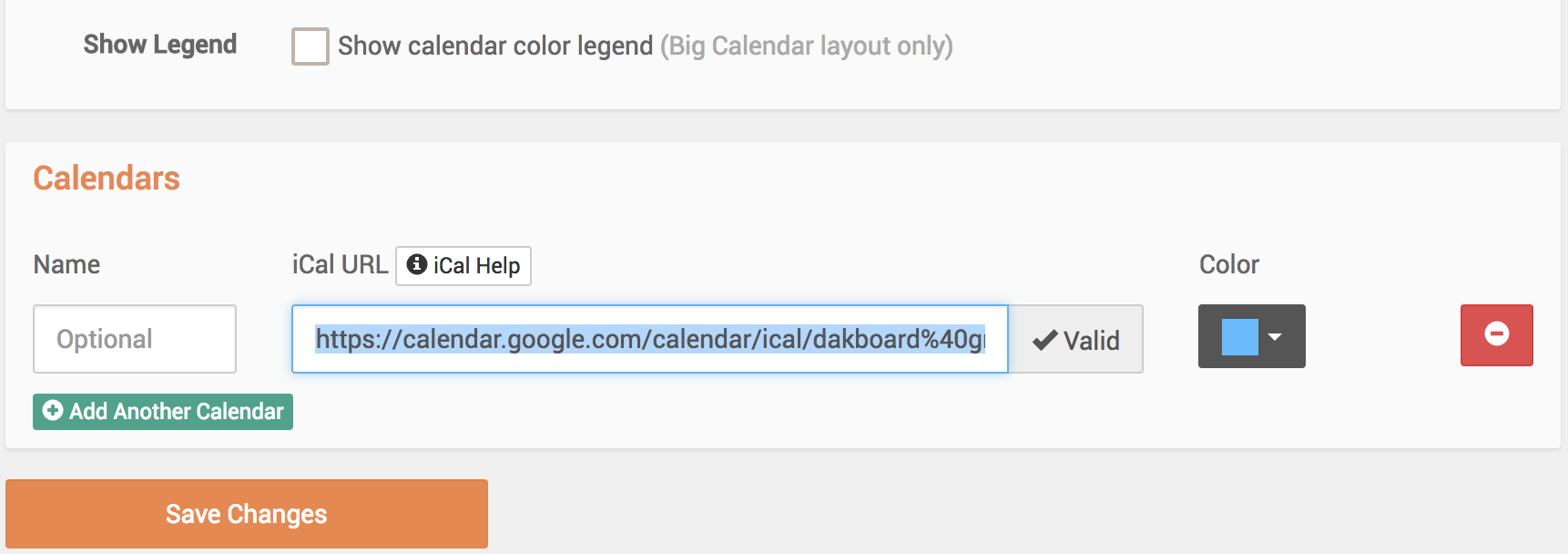1568x554 pixels.
Task: Click inside the iCal URL text field
Action: click(x=649, y=339)
